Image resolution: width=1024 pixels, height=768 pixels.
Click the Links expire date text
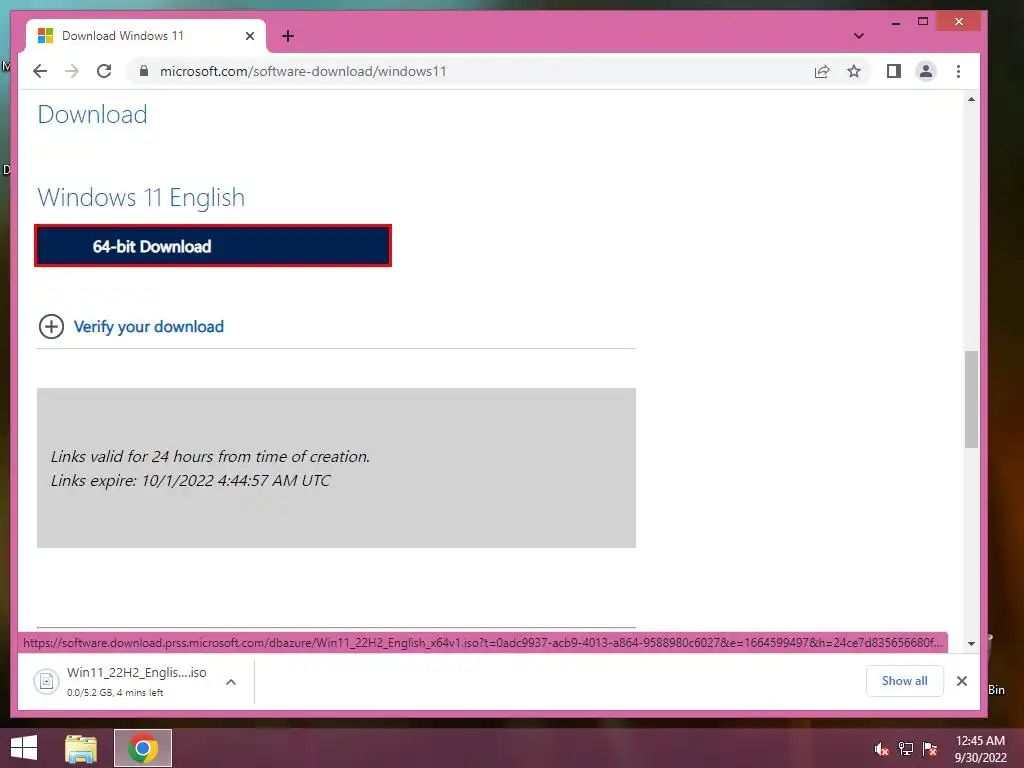tap(191, 481)
